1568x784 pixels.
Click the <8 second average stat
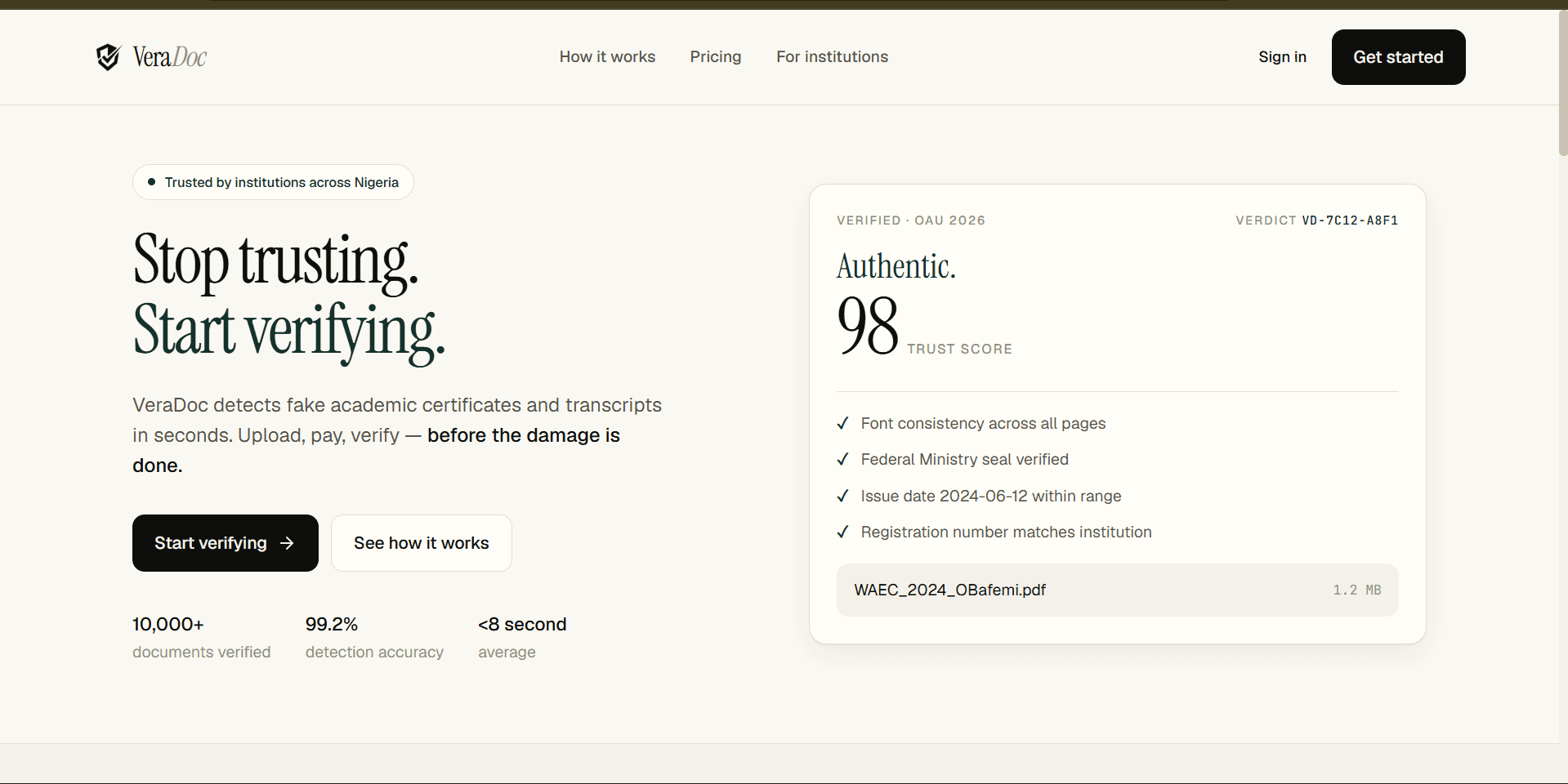(522, 637)
